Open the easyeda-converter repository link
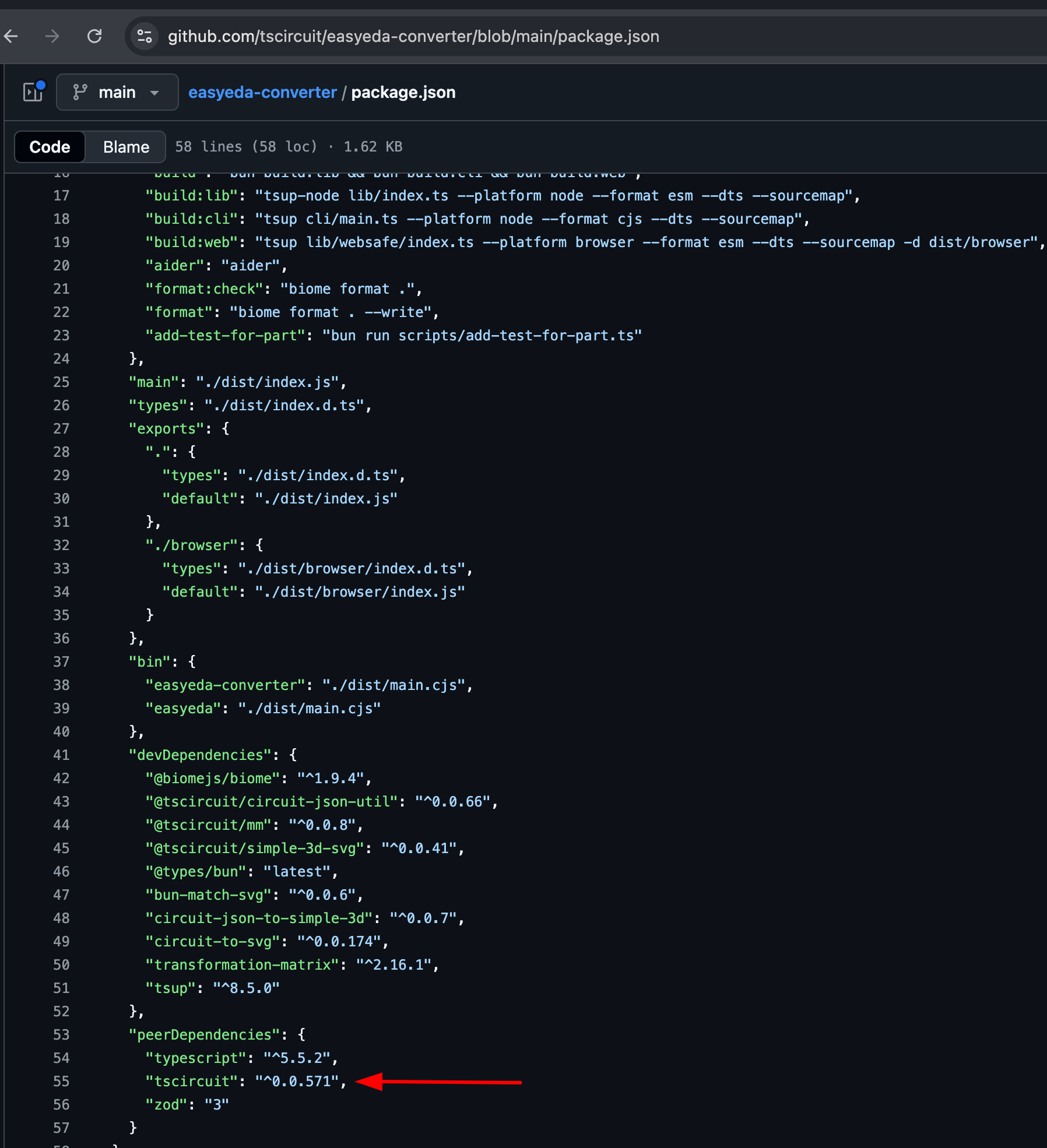The image size is (1047, 1148). [x=262, y=92]
